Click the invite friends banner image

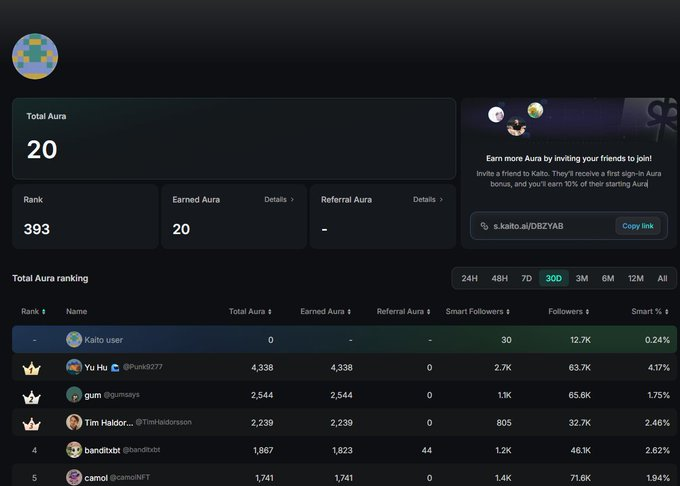(x=569, y=121)
